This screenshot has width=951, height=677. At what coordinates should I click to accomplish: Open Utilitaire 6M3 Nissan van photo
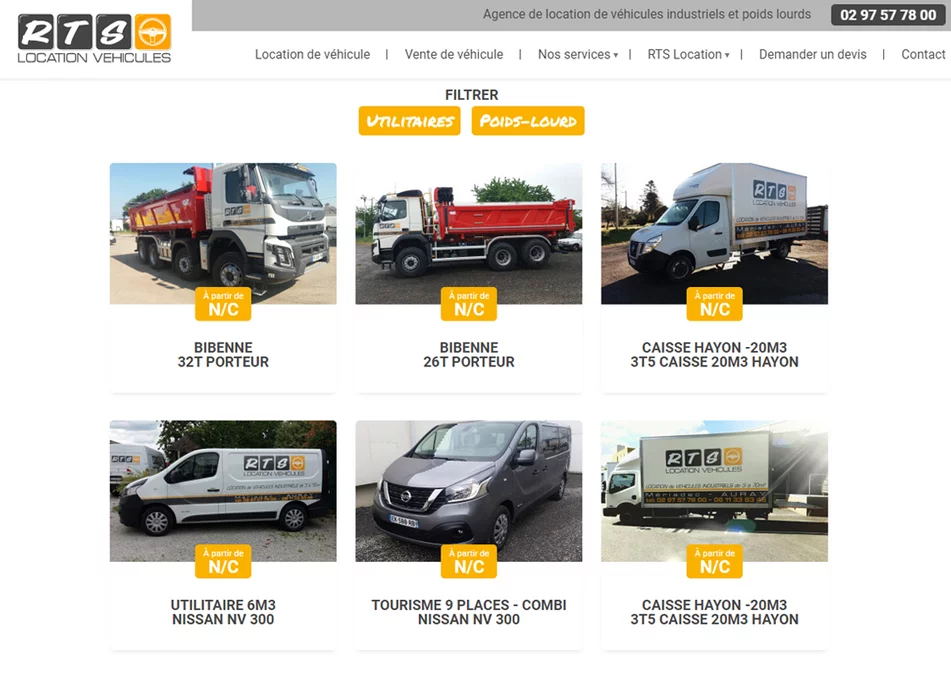pyautogui.click(x=223, y=491)
